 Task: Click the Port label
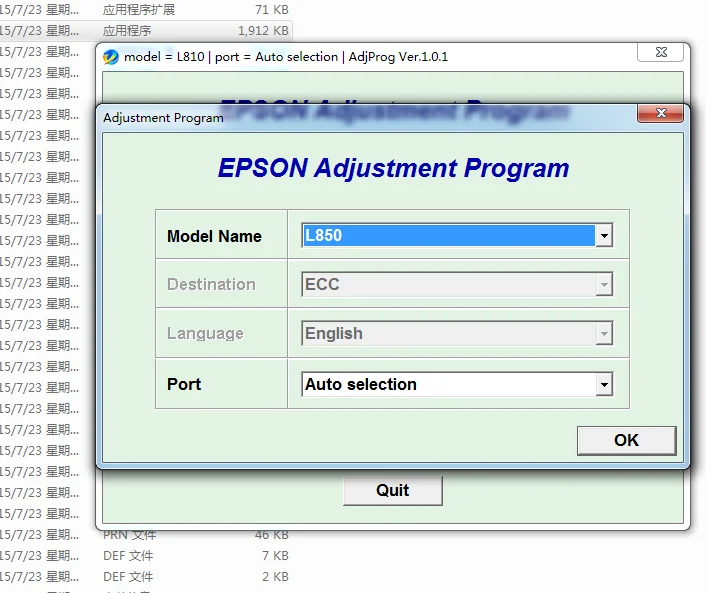[184, 385]
